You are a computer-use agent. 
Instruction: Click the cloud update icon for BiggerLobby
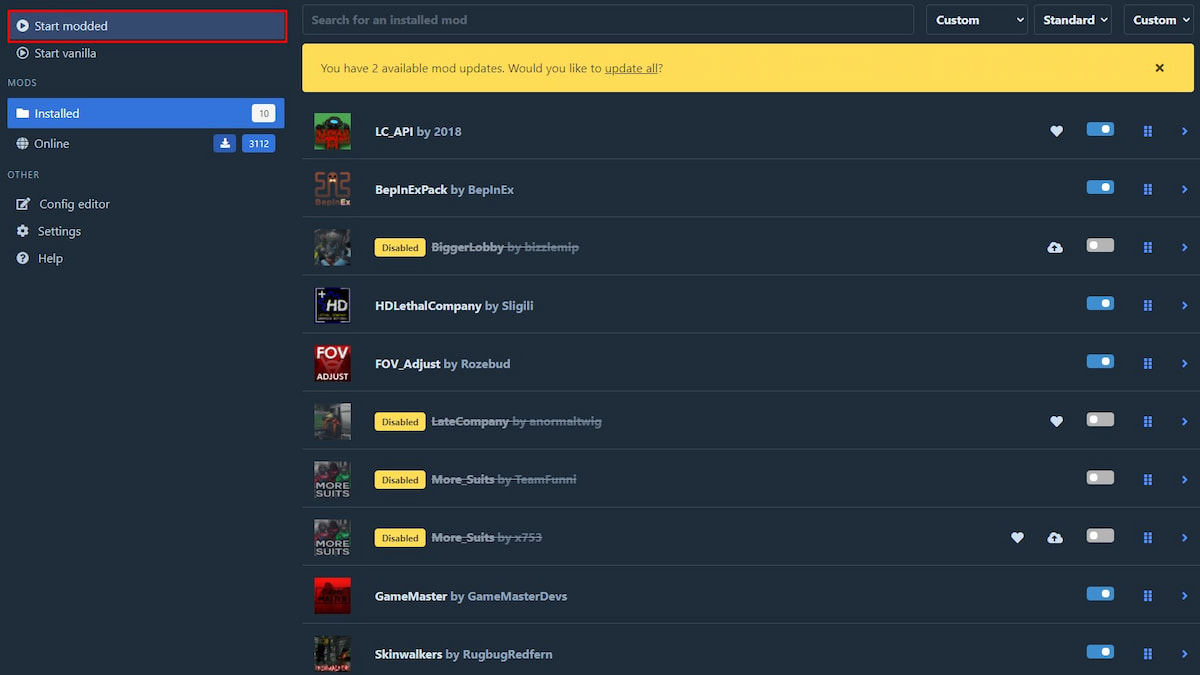point(1055,247)
